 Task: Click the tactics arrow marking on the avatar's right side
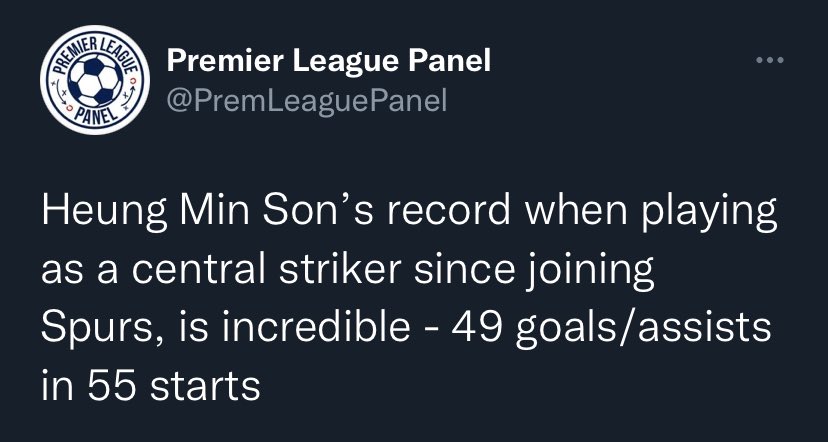tap(130, 93)
